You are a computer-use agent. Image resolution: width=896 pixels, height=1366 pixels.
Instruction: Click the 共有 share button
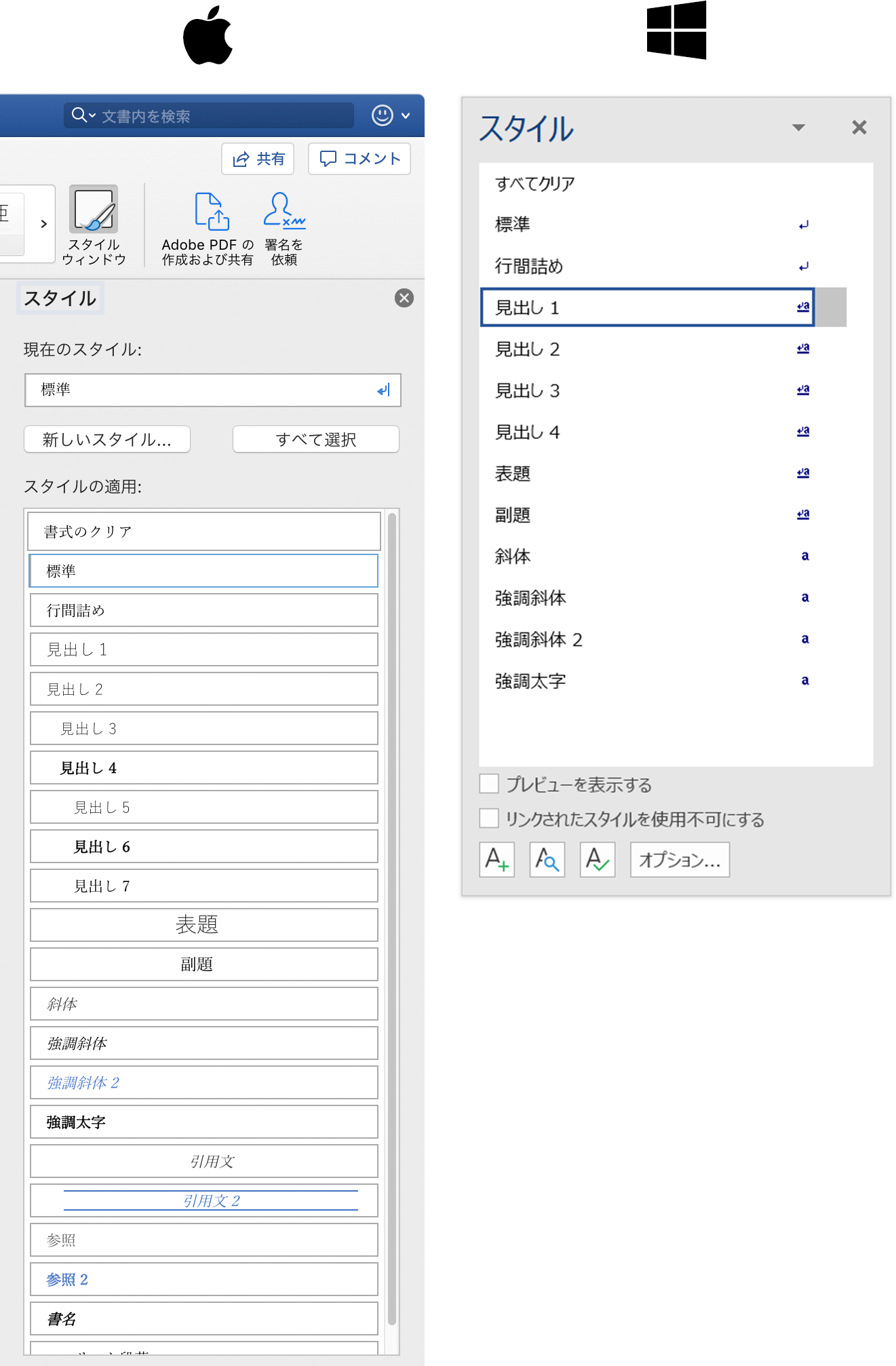click(x=258, y=159)
